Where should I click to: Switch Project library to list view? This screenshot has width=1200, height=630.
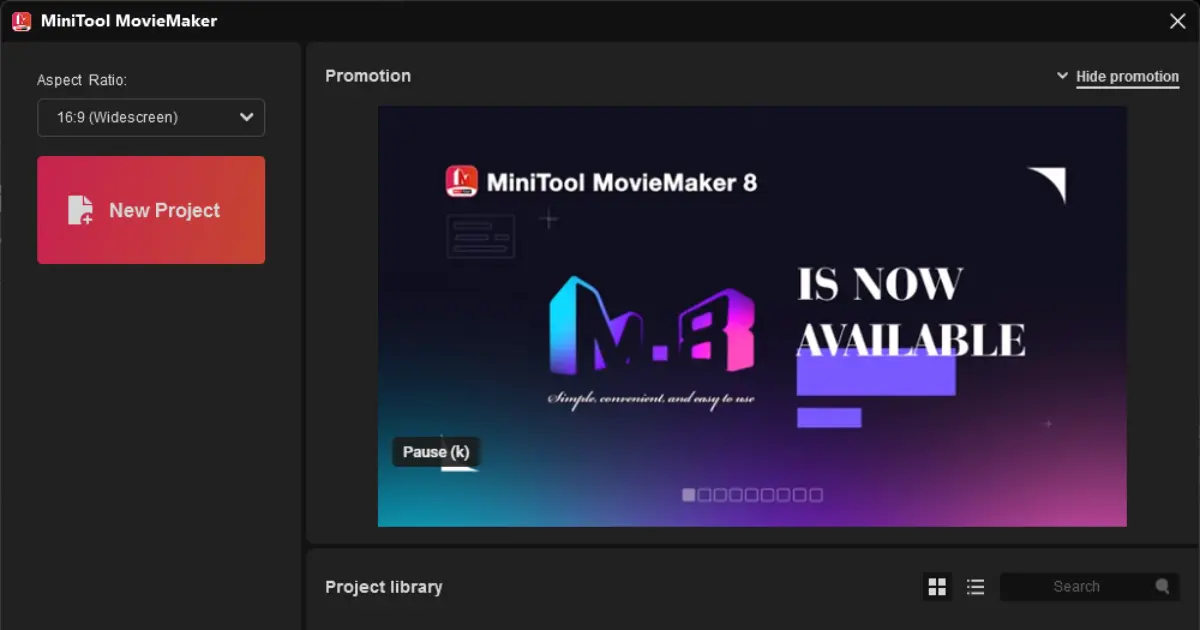[976, 587]
